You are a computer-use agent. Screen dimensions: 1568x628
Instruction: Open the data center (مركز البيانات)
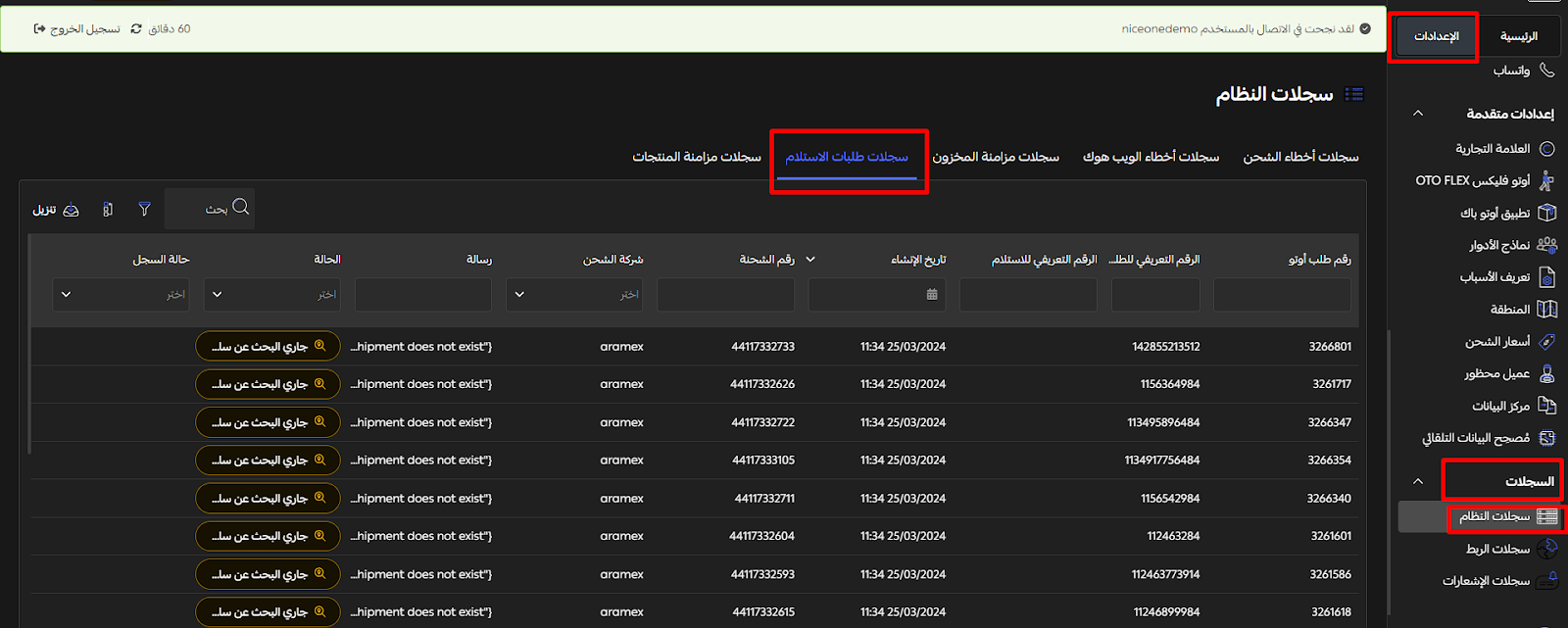pyautogui.click(x=1513, y=406)
